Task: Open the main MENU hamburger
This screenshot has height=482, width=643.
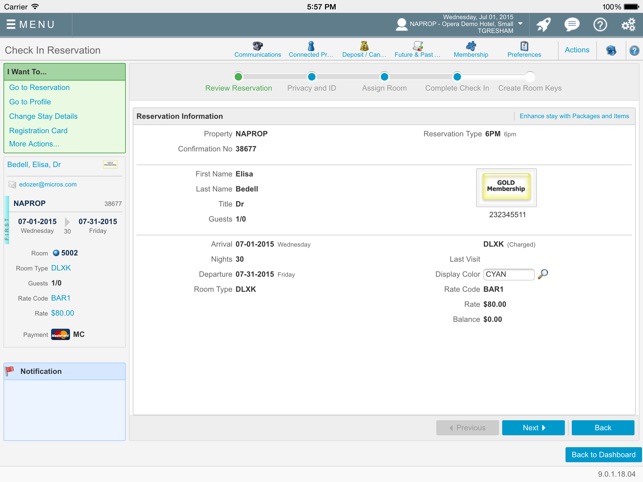Action: tap(31, 24)
